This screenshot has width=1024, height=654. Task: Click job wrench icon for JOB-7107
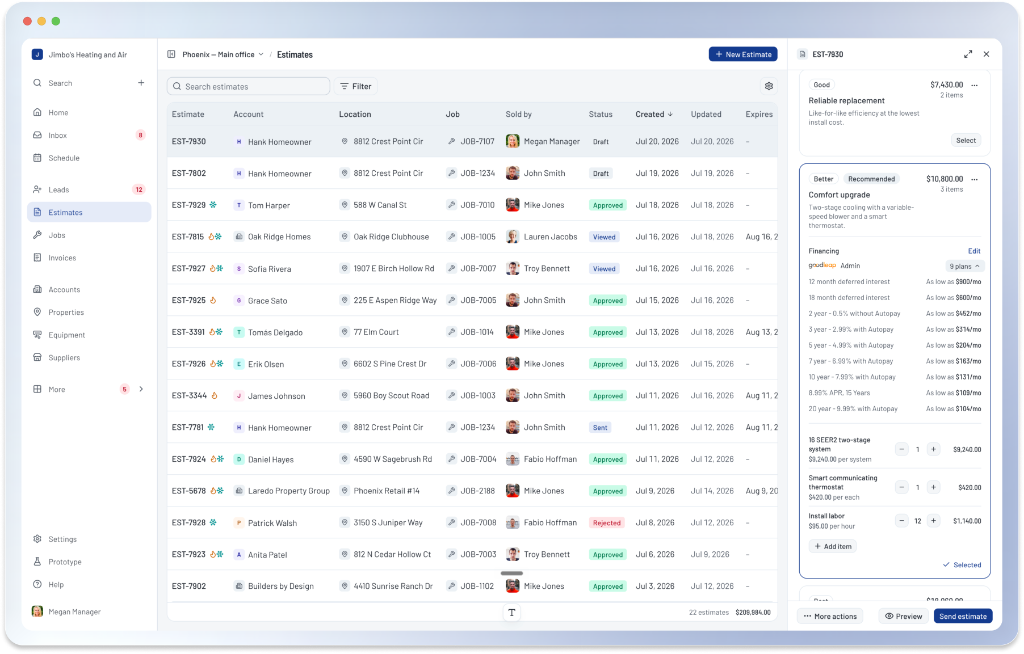pyautogui.click(x=451, y=141)
